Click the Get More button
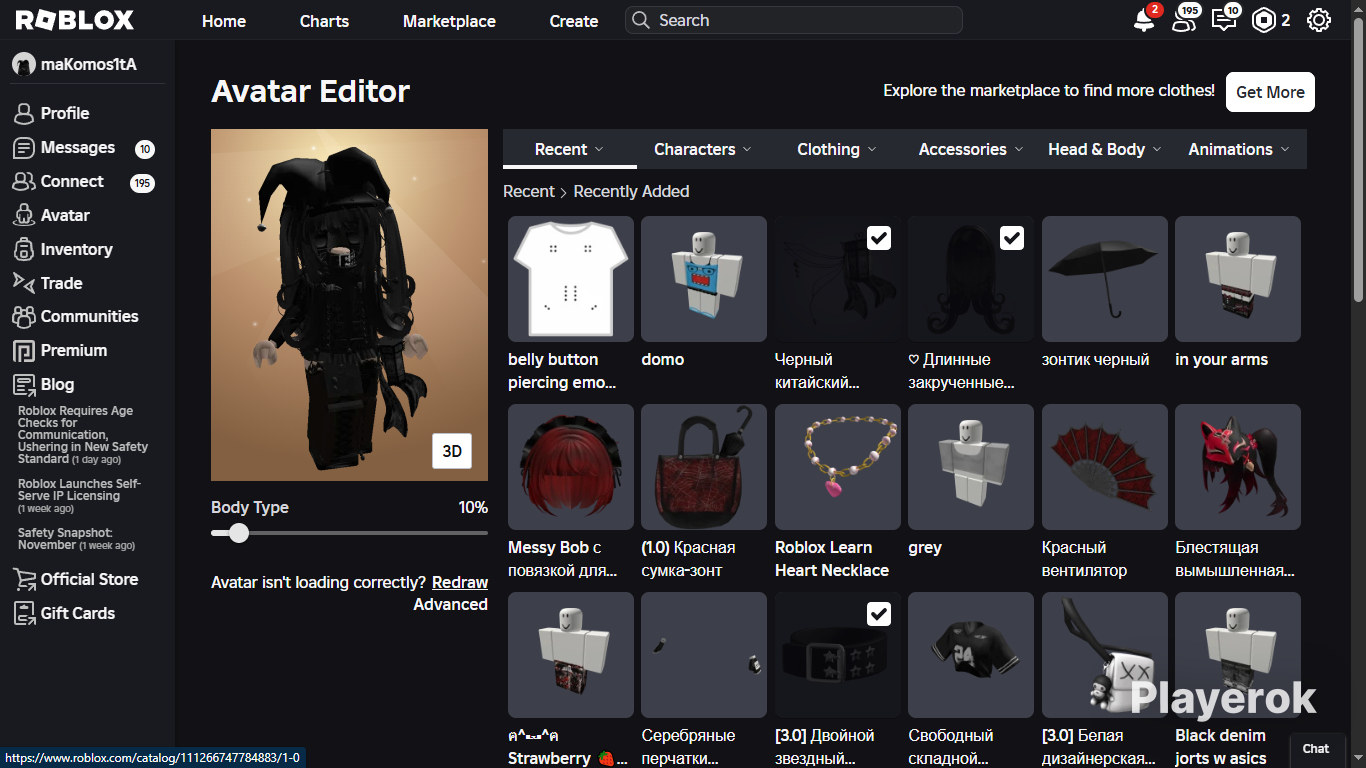This screenshot has height=768, width=1366. click(x=1270, y=92)
